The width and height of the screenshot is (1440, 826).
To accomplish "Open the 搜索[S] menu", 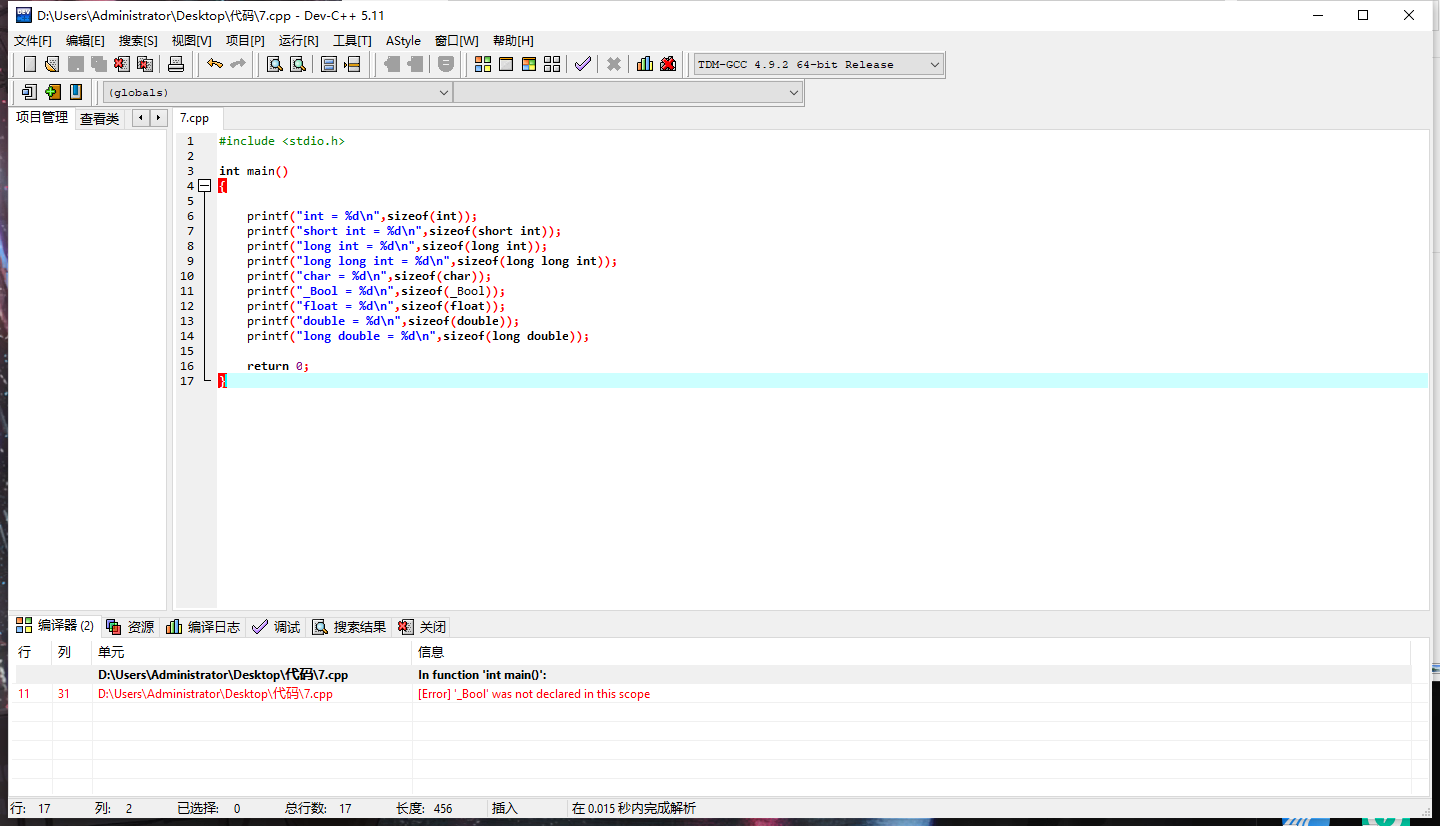I will click(x=138, y=40).
